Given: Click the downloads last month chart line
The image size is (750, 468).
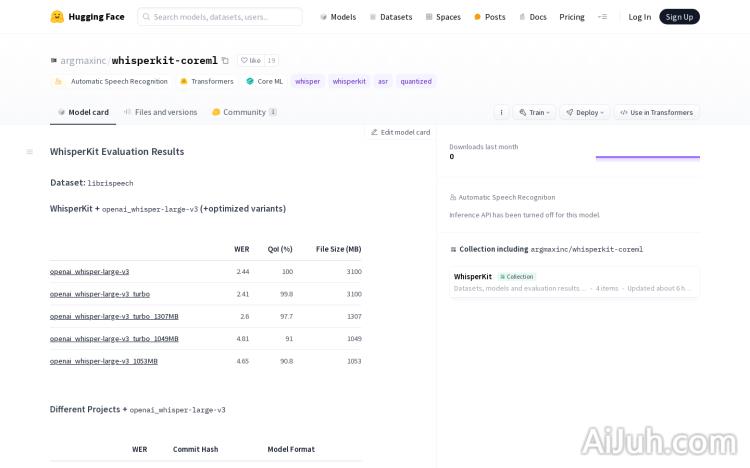Looking at the screenshot, I should tap(647, 157).
